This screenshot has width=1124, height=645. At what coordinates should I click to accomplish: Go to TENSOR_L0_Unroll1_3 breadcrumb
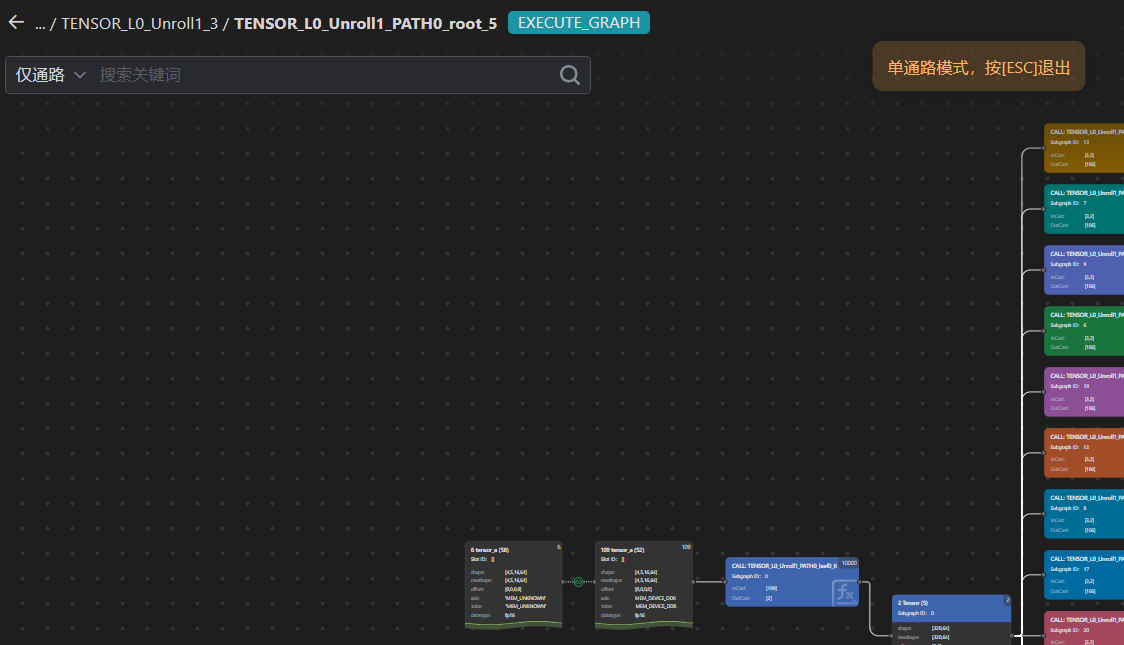coord(140,24)
